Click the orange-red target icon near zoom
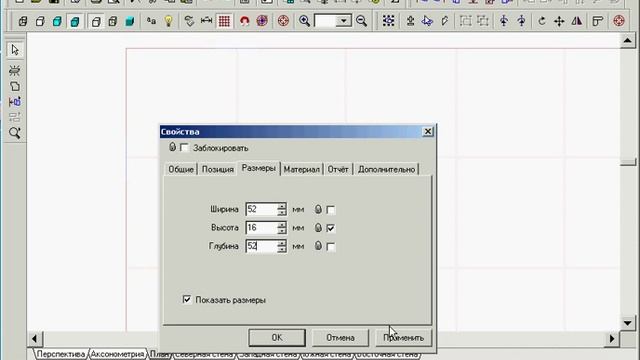640x360 pixels. [283, 21]
